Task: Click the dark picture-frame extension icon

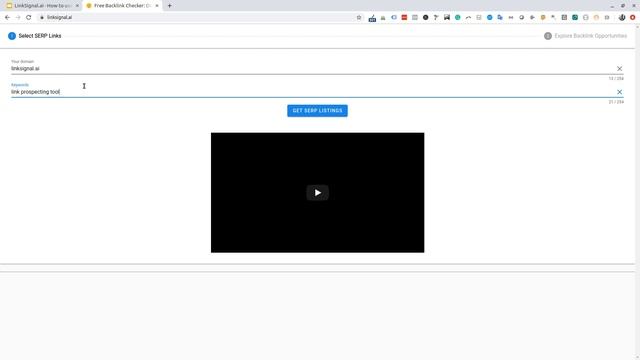Action: (447, 18)
